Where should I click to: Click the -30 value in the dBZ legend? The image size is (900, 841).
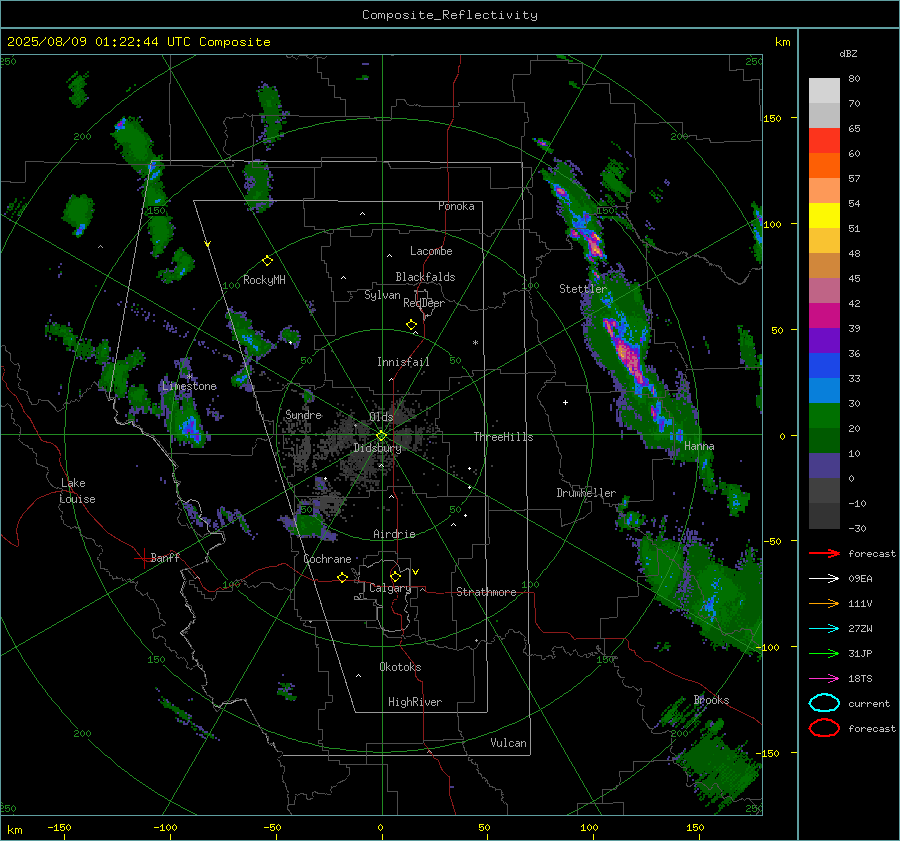tap(857, 528)
